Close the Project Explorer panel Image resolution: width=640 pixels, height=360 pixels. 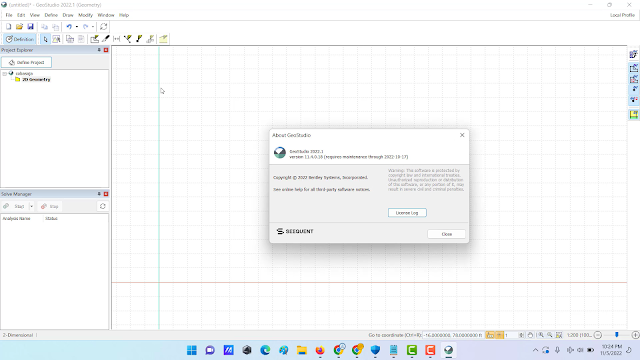click(x=106, y=50)
